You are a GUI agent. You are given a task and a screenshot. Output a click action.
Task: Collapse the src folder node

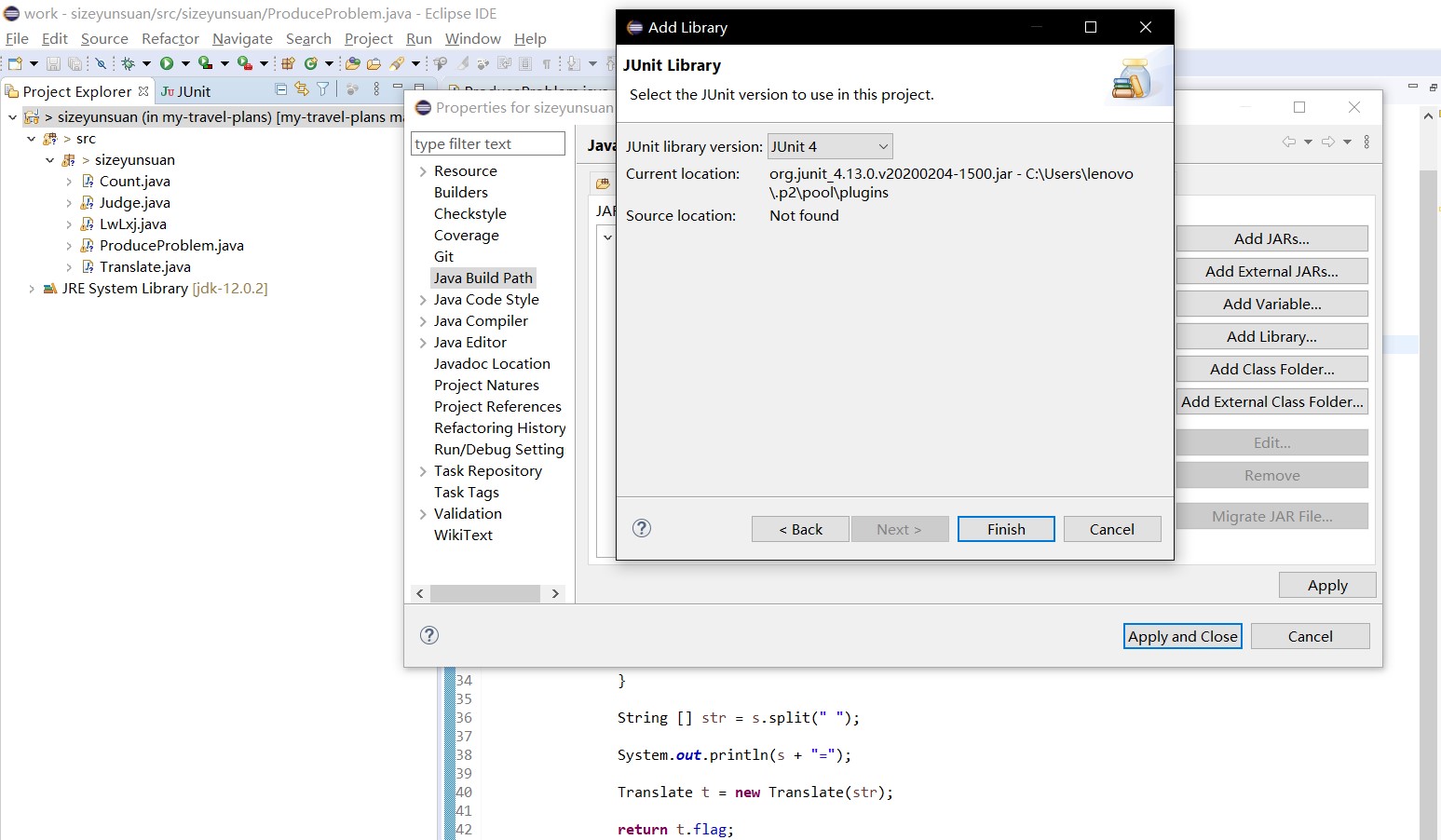pyautogui.click(x=32, y=139)
